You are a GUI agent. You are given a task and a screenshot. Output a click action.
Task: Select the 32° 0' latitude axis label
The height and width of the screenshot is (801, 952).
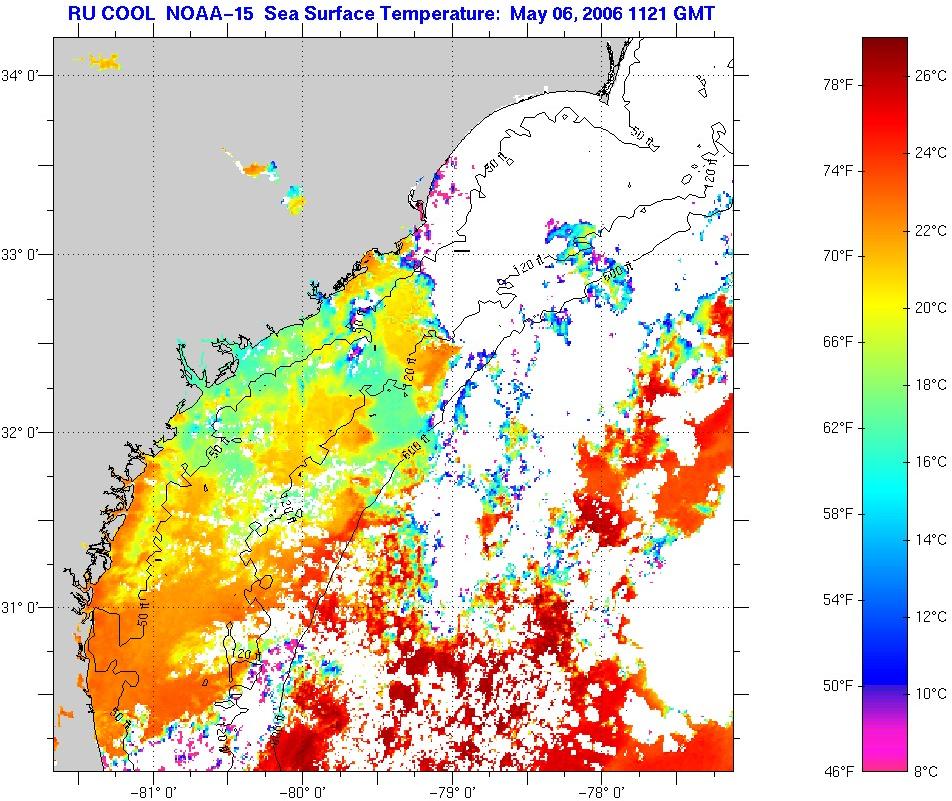click(27, 432)
